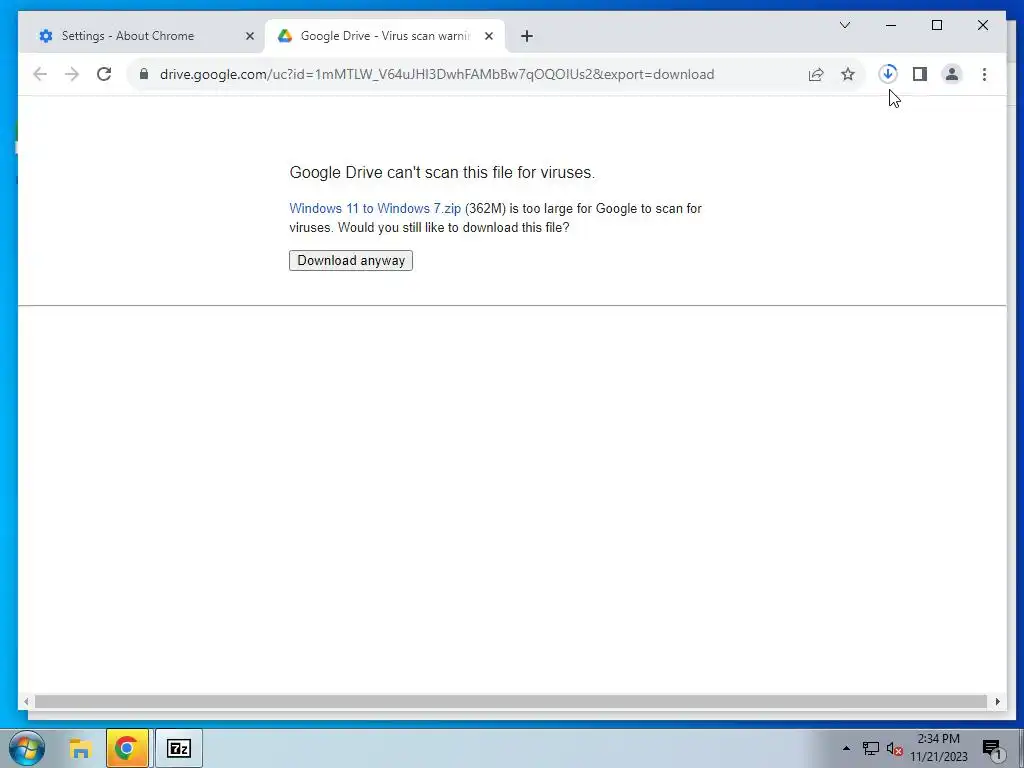This screenshot has width=1024, height=768.
Task: Close the Settings - About Chrome tab
Action: pyautogui.click(x=249, y=36)
